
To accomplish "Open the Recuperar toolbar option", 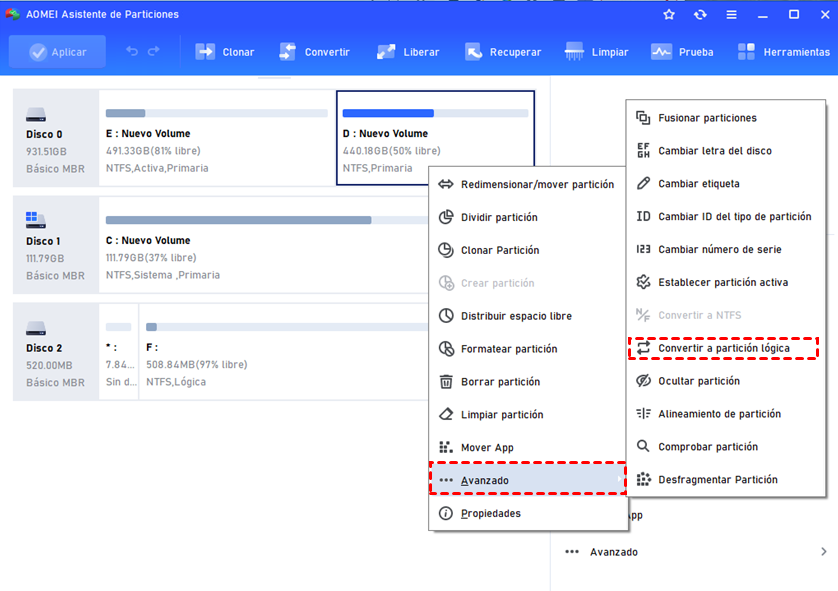I will click(x=503, y=52).
